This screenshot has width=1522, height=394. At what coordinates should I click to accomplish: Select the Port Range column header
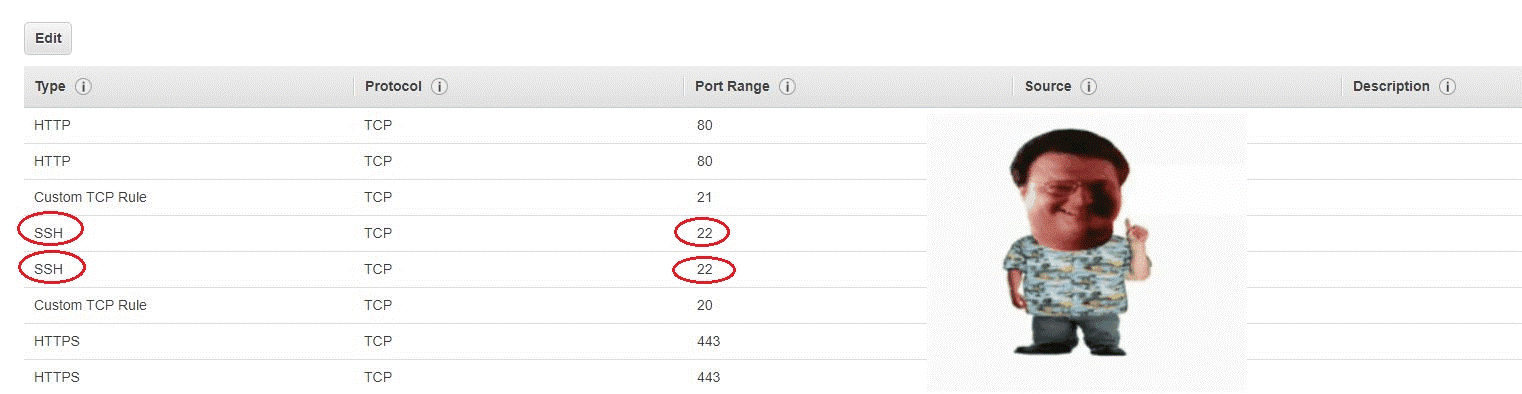click(x=732, y=87)
